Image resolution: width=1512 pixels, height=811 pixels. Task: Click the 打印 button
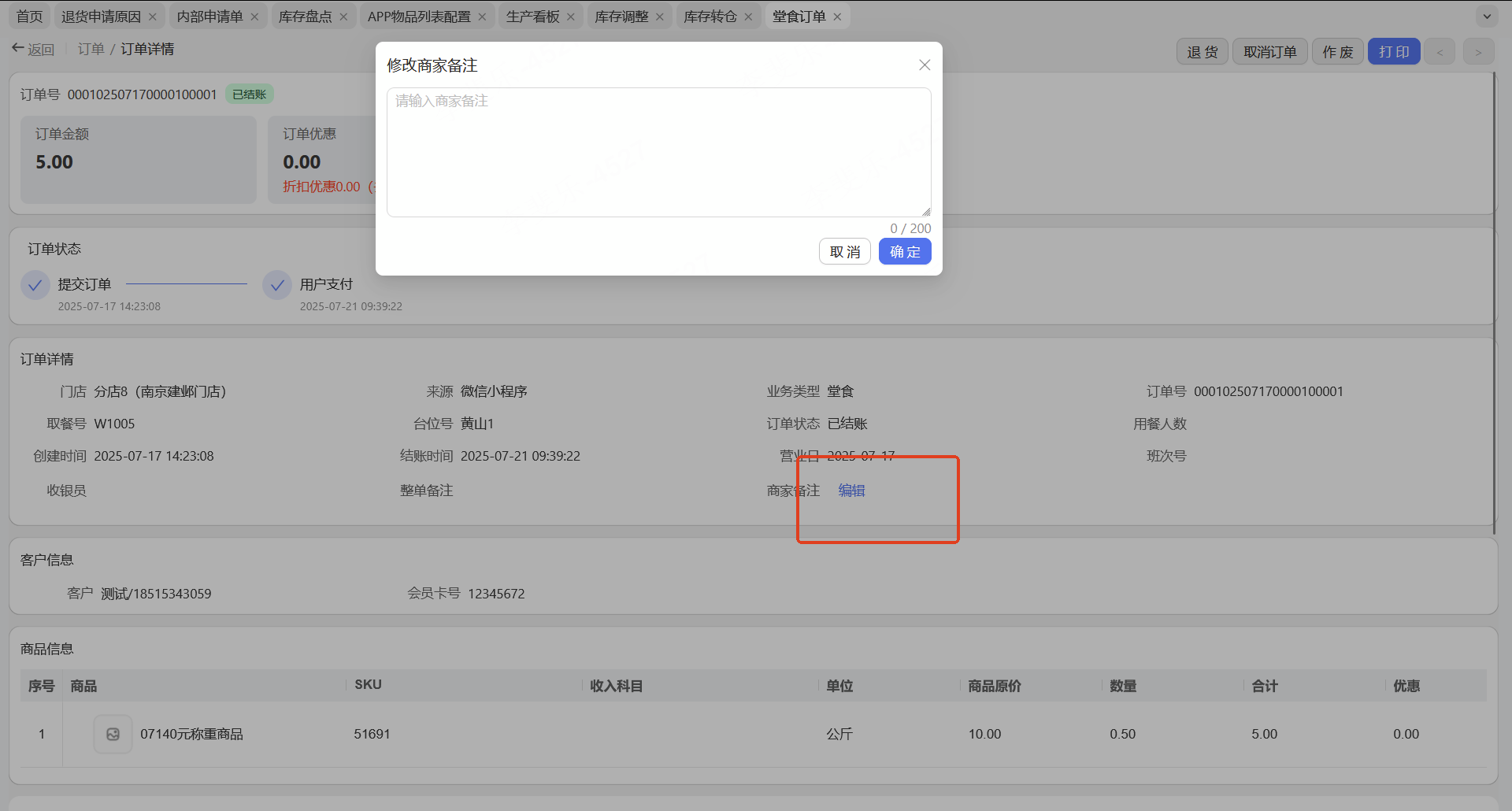pyautogui.click(x=1394, y=52)
